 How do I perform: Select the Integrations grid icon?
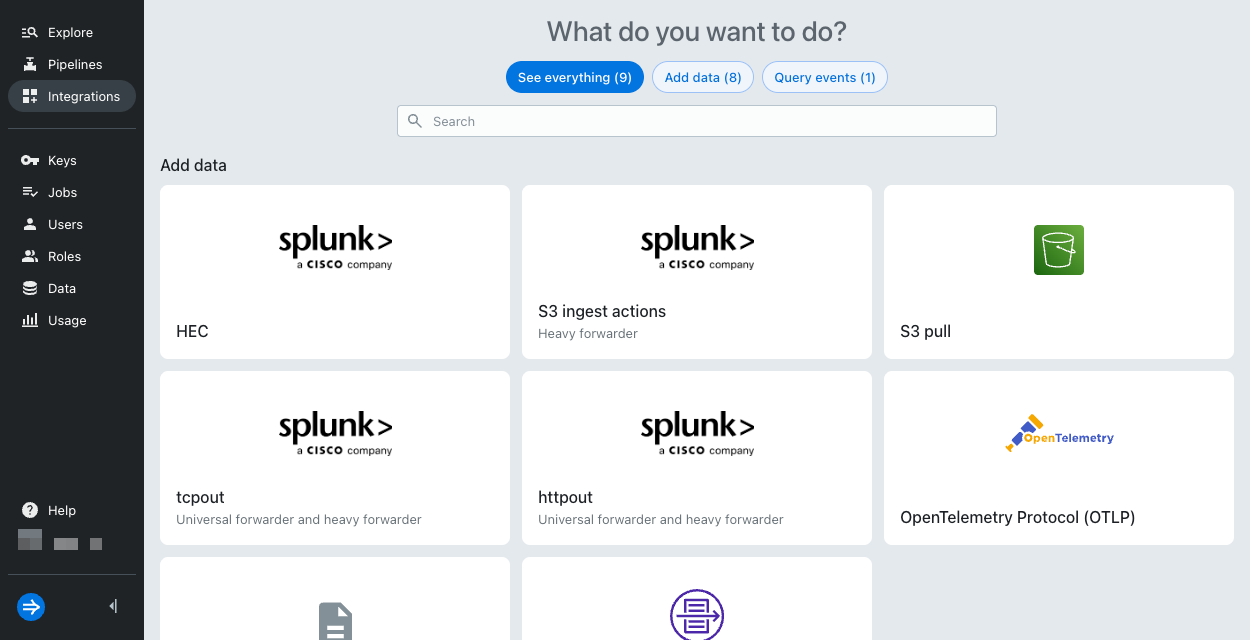(30, 96)
